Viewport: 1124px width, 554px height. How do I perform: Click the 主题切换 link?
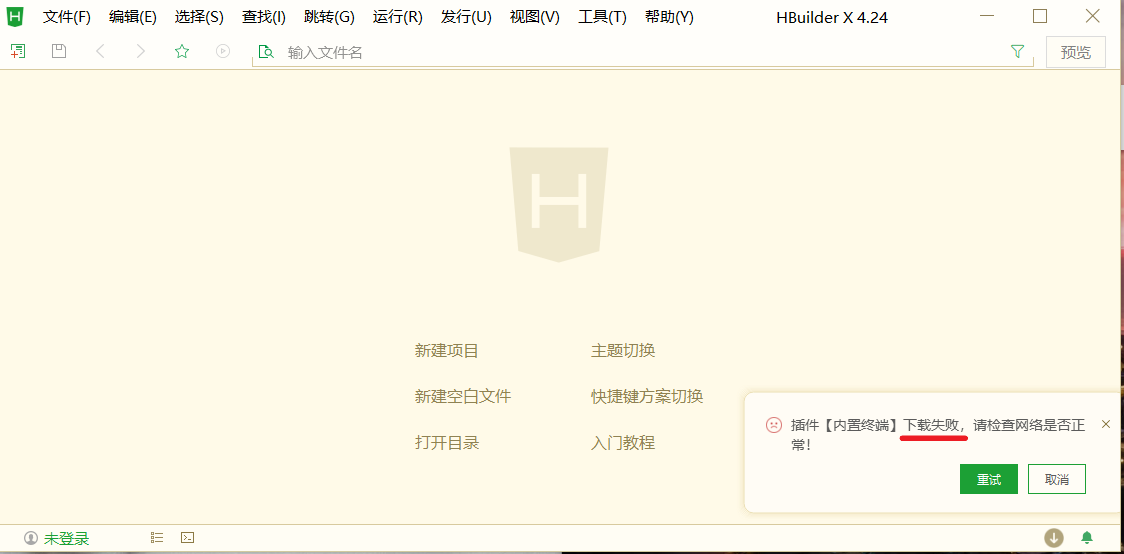(623, 350)
